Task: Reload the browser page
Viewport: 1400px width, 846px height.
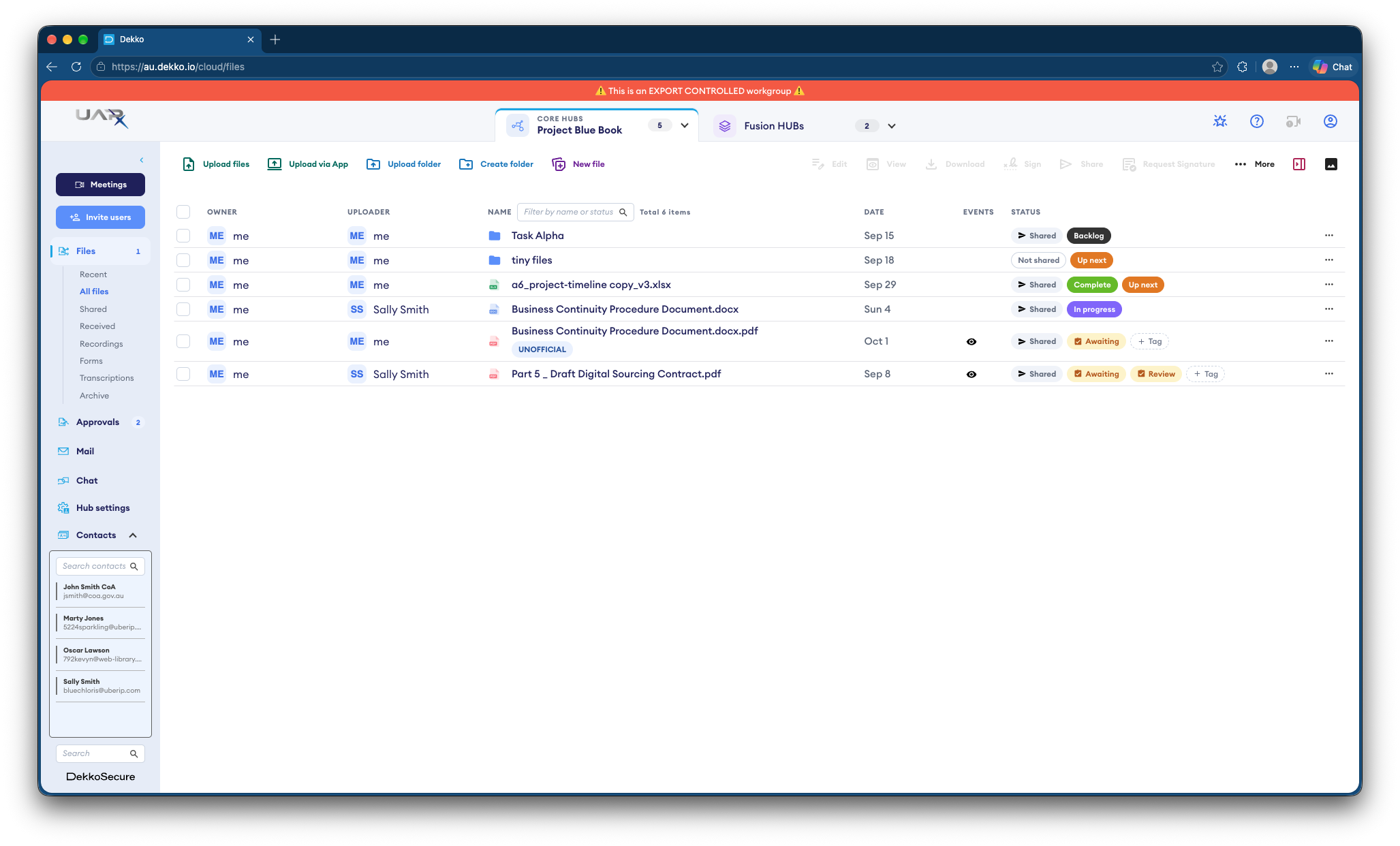Action: click(x=76, y=67)
